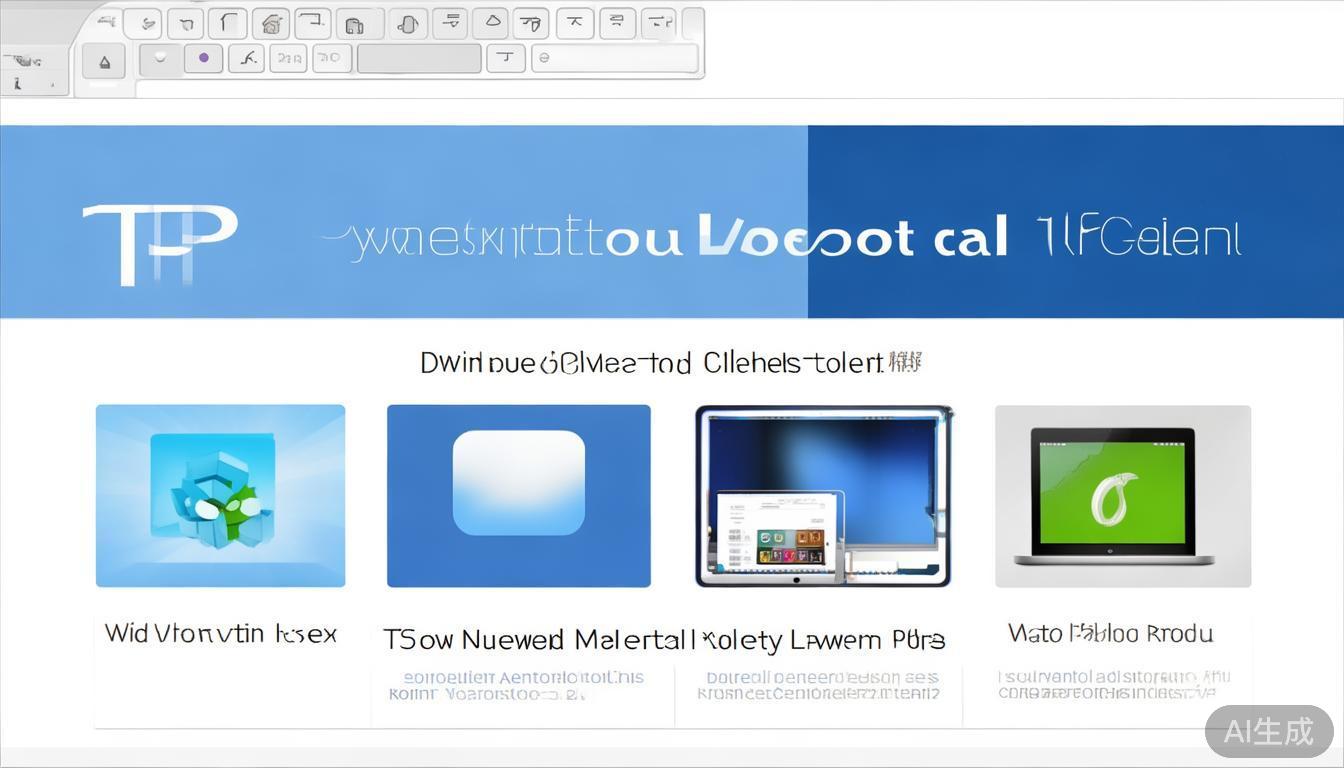Click the 'Wid Vtonvtin' title link
Image resolution: width=1344 pixels, height=768 pixels.
pos(220,634)
